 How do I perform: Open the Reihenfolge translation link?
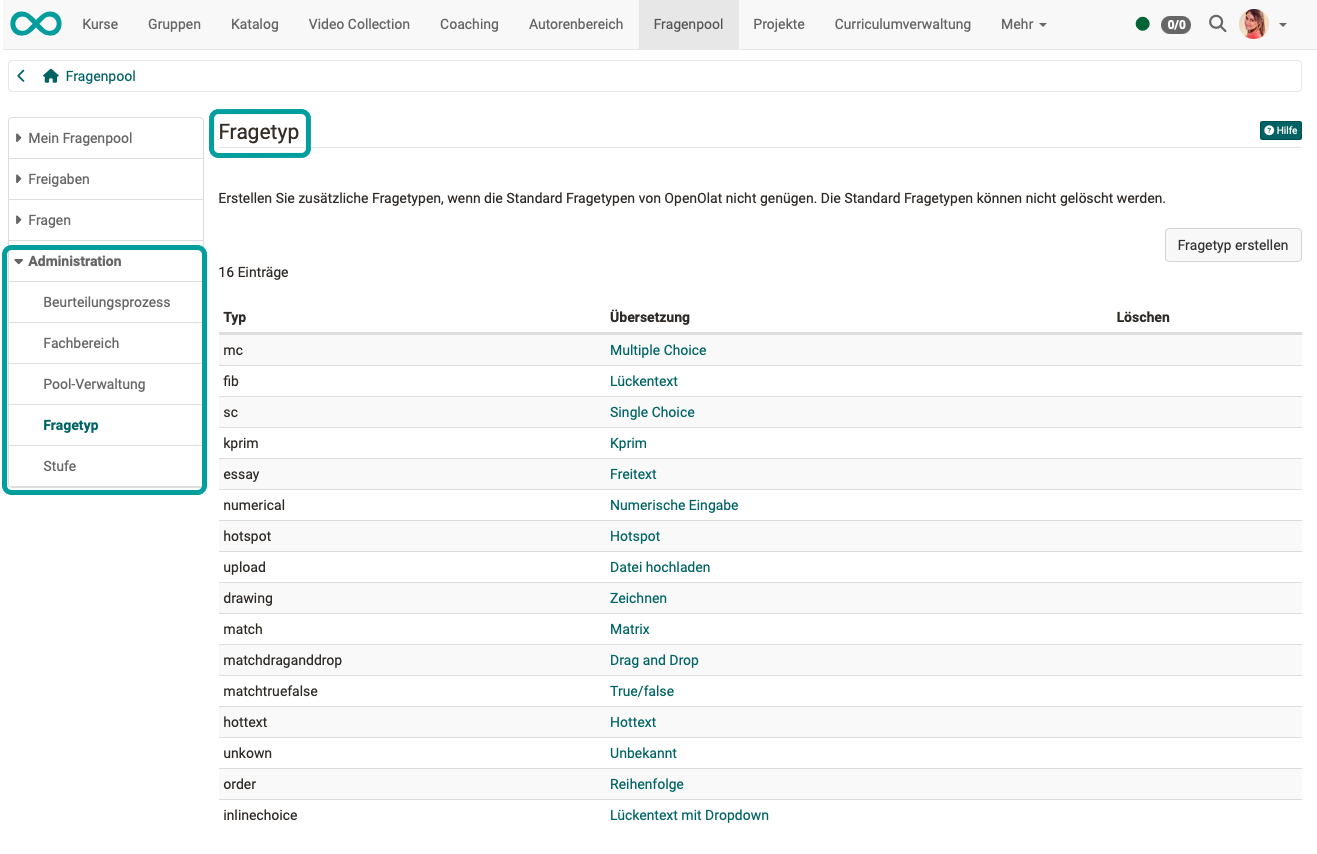click(x=647, y=784)
